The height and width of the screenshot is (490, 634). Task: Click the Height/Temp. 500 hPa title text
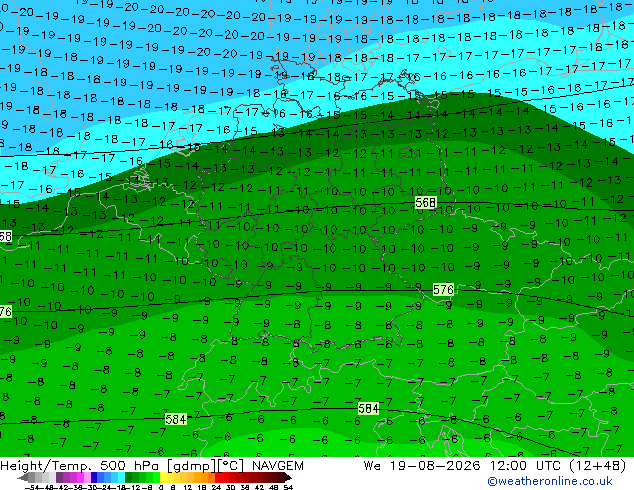click(81, 466)
